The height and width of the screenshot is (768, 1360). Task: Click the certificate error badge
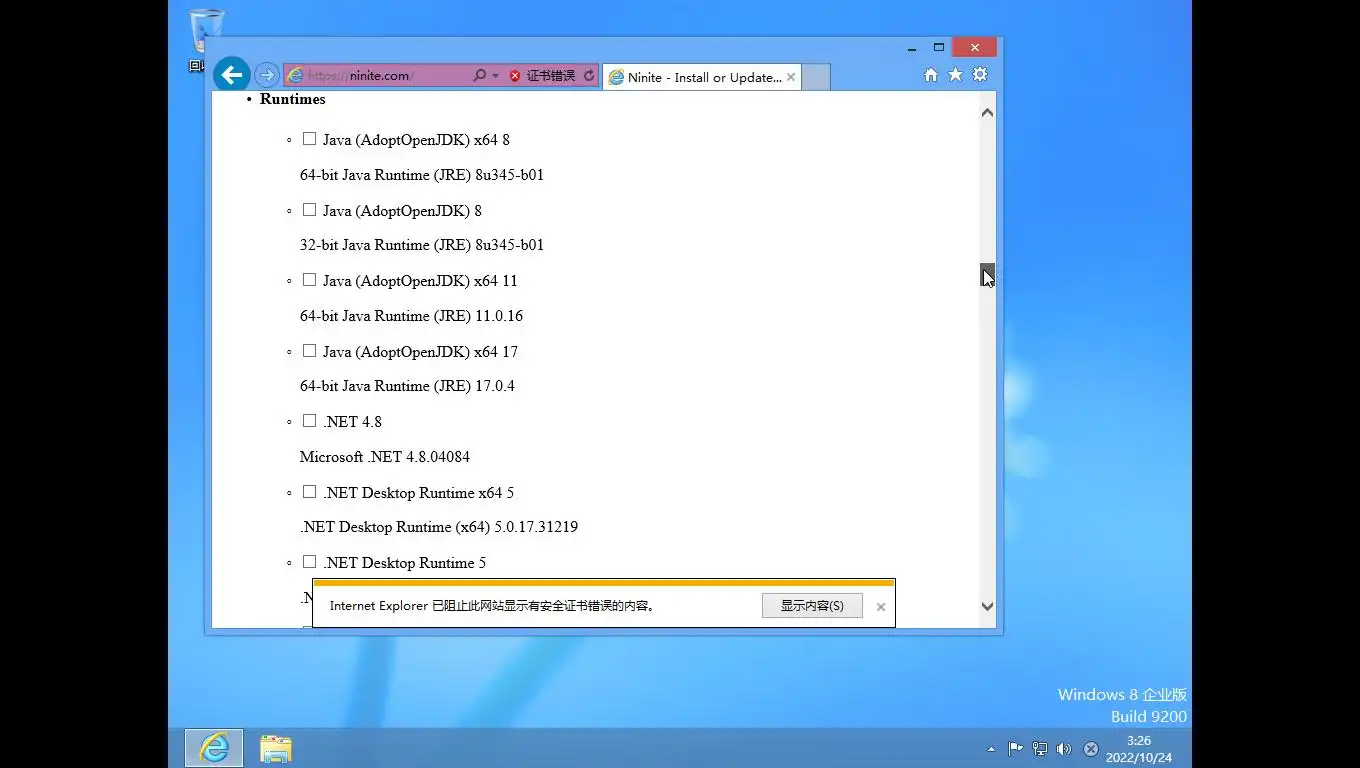pyautogui.click(x=542, y=76)
